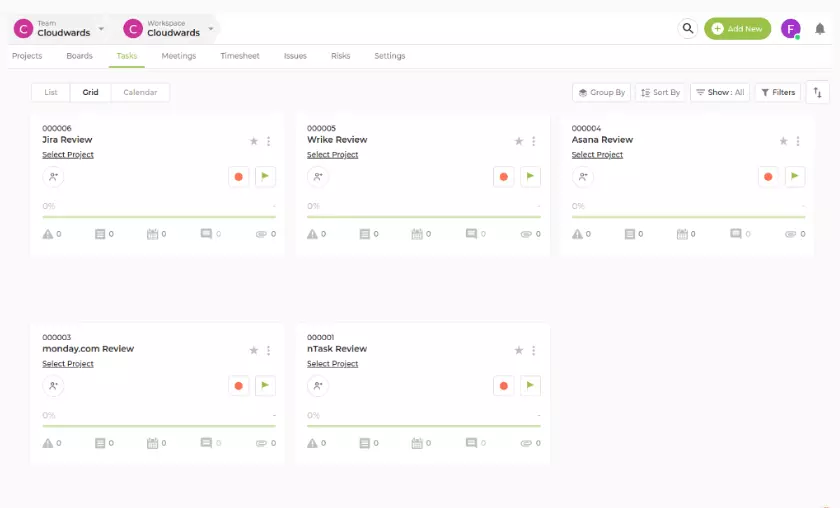The image size is (840, 508).
Task: Star the monday.com Review task
Action: pyautogui.click(x=254, y=350)
